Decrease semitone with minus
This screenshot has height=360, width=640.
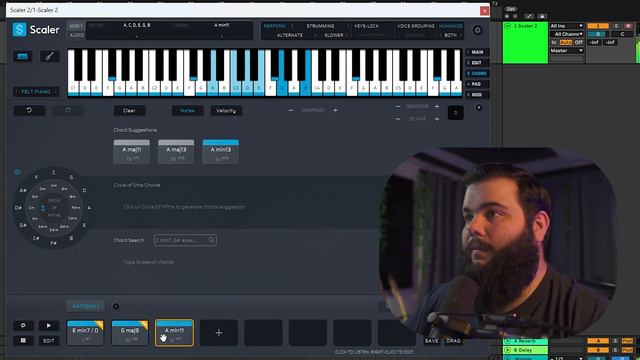(x=398, y=107)
